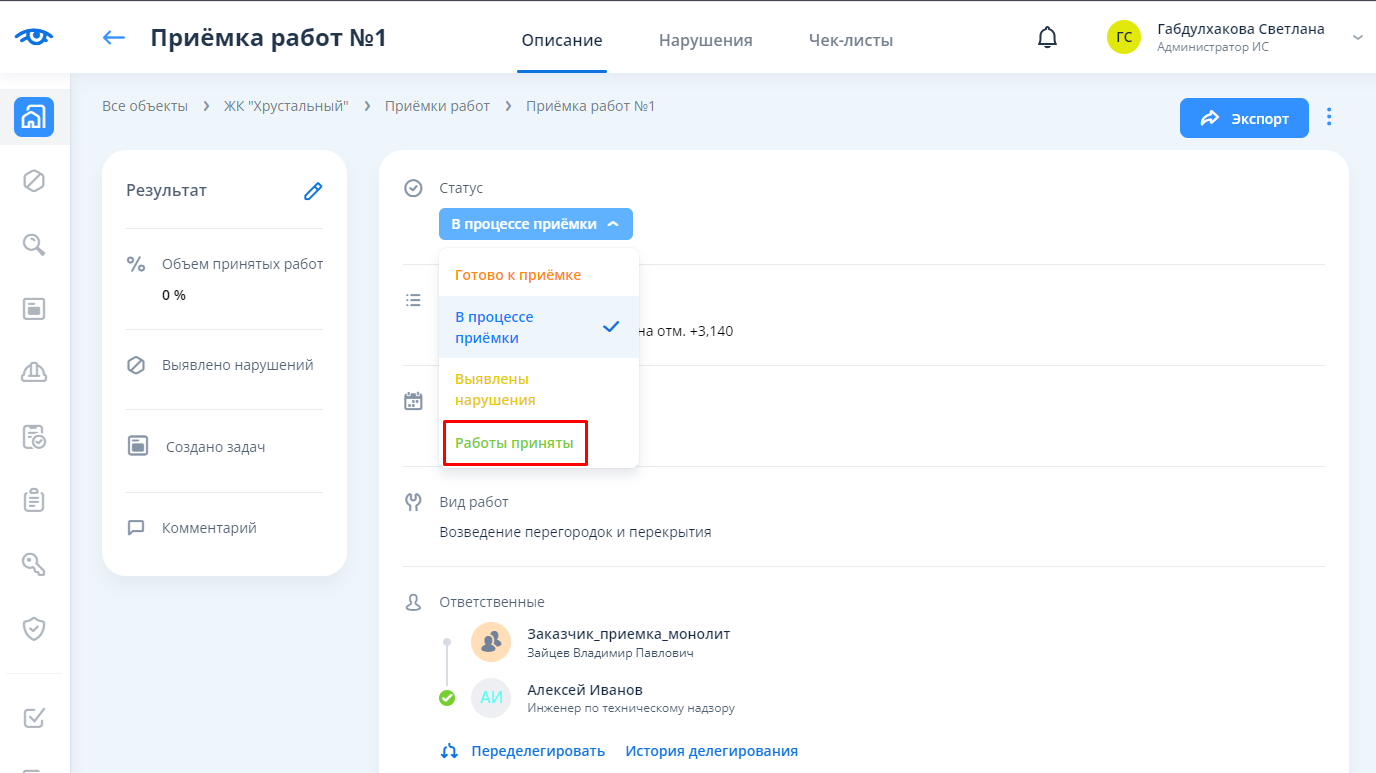
Task: Select status Готово к приёмке
Action: point(518,275)
